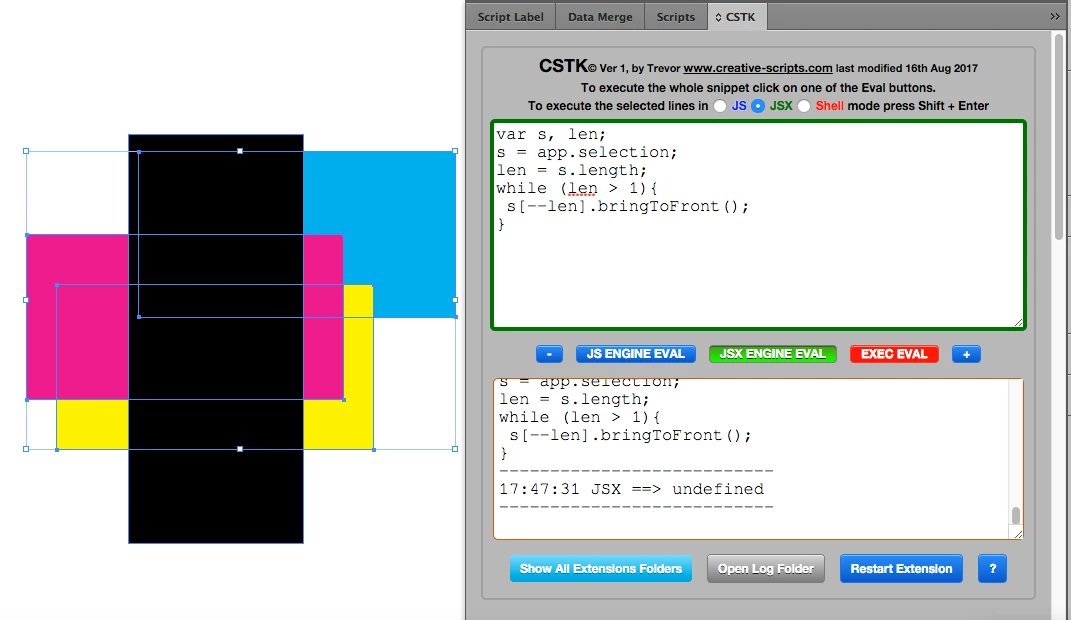
Task: Click the plus button beside EXEC EVAL
Action: pos(966,354)
